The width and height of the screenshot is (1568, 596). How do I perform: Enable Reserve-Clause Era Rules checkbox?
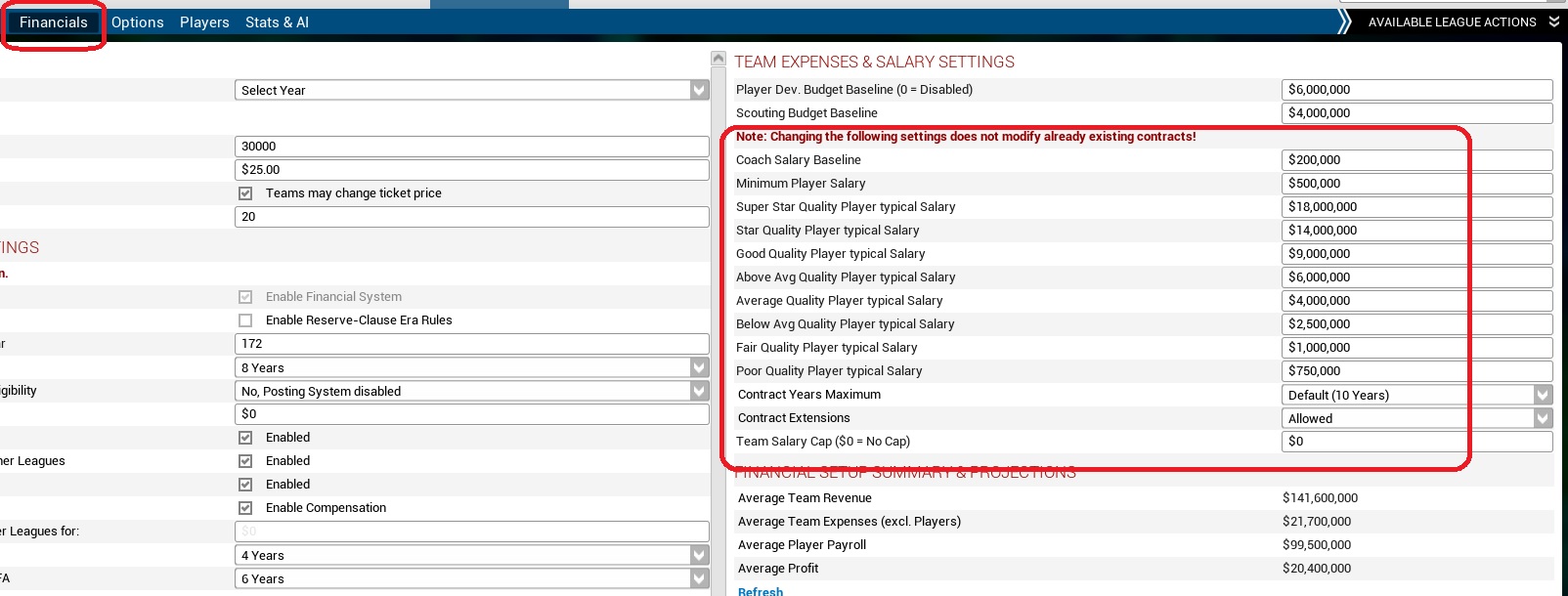(245, 320)
